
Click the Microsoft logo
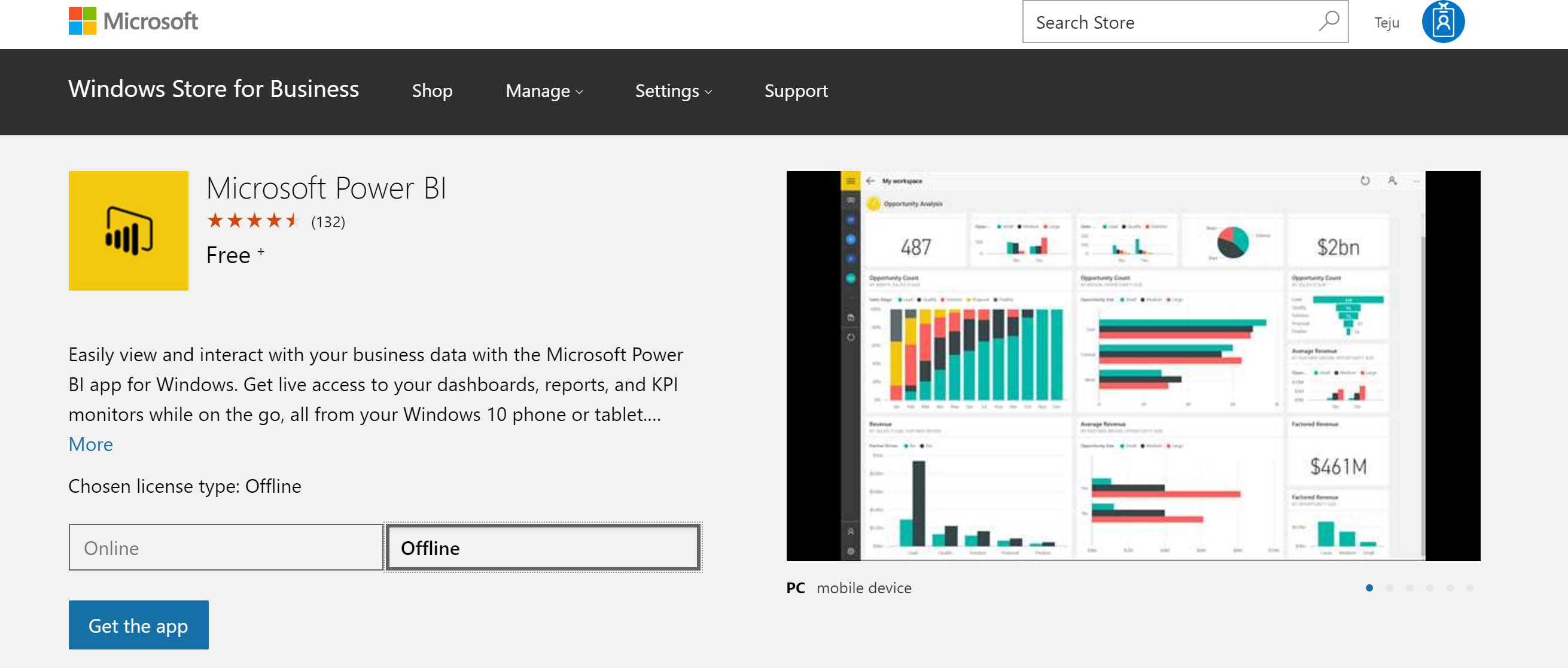(133, 22)
